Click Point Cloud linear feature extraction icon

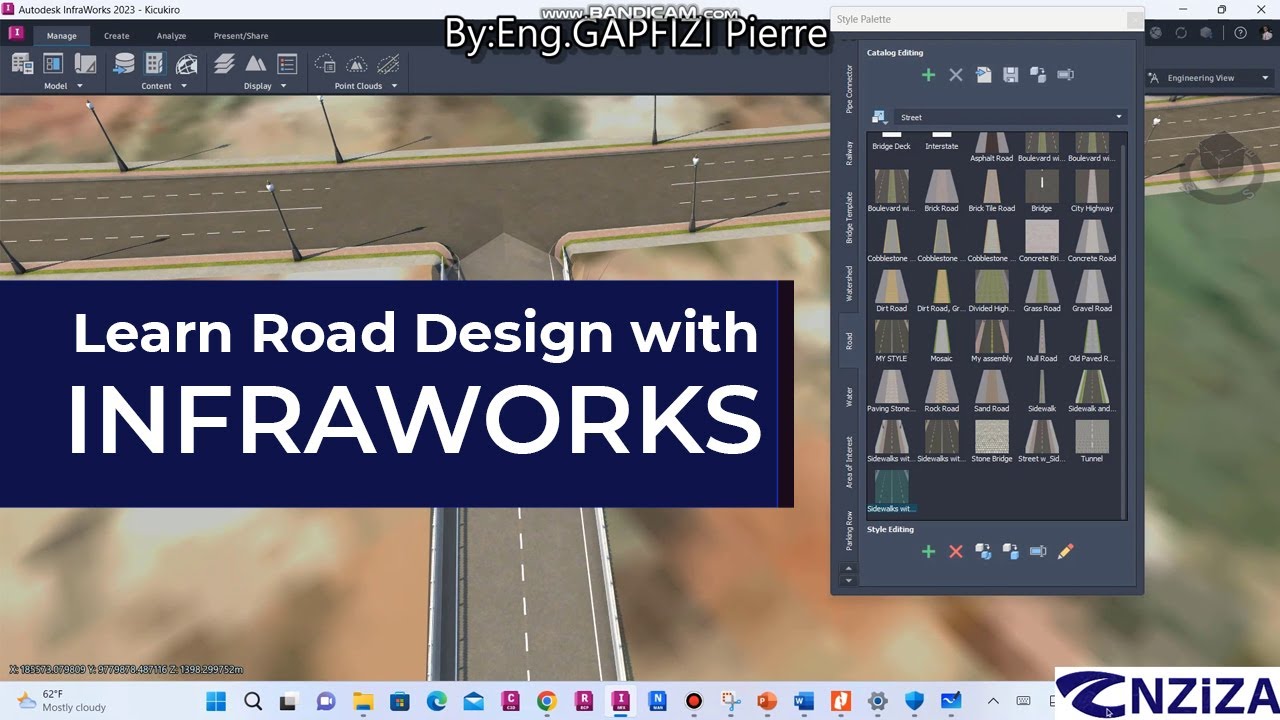[x=388, y=64]
